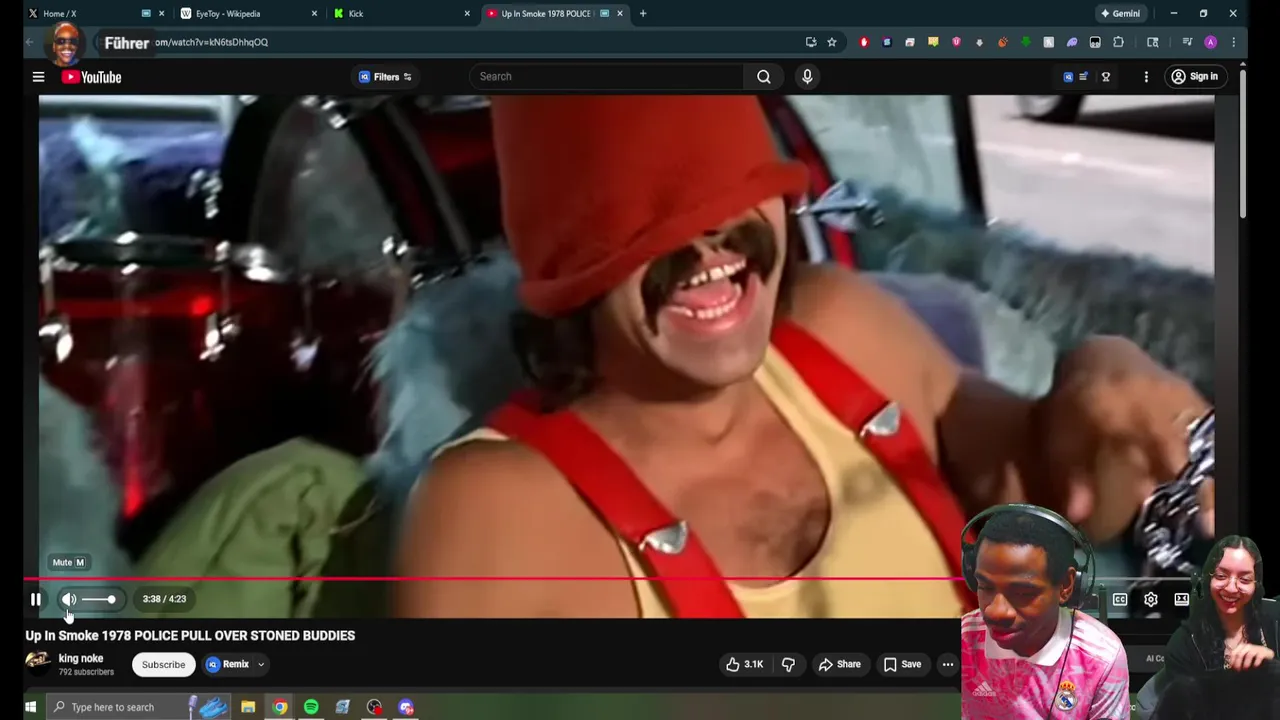Click the video title text 'Up In Smoke 1978'
1280x720 pixels.
point(78,636)
